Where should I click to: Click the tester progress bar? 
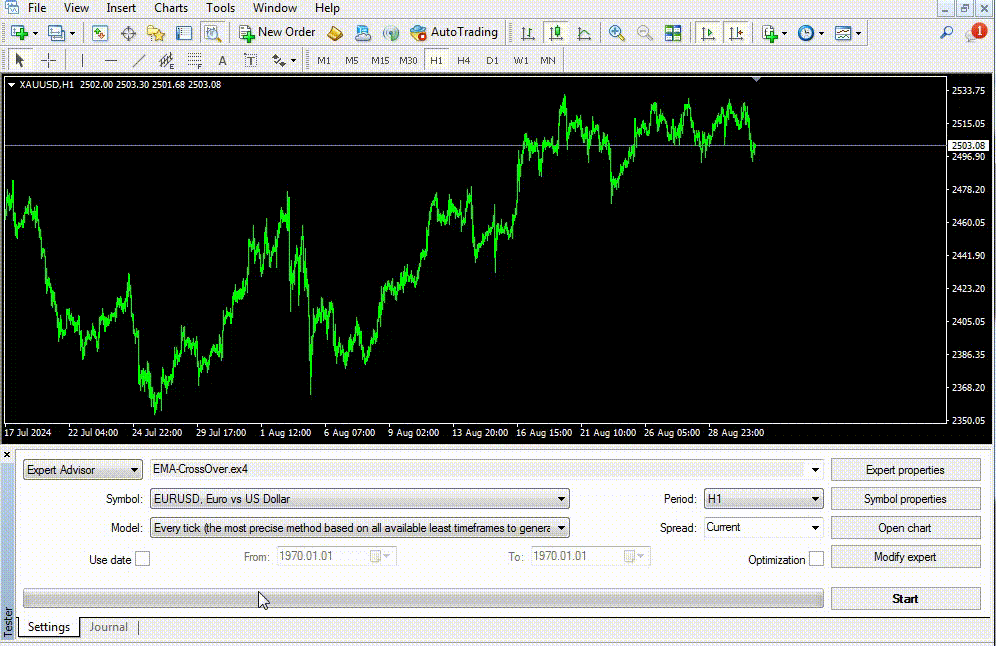[423, 599]
